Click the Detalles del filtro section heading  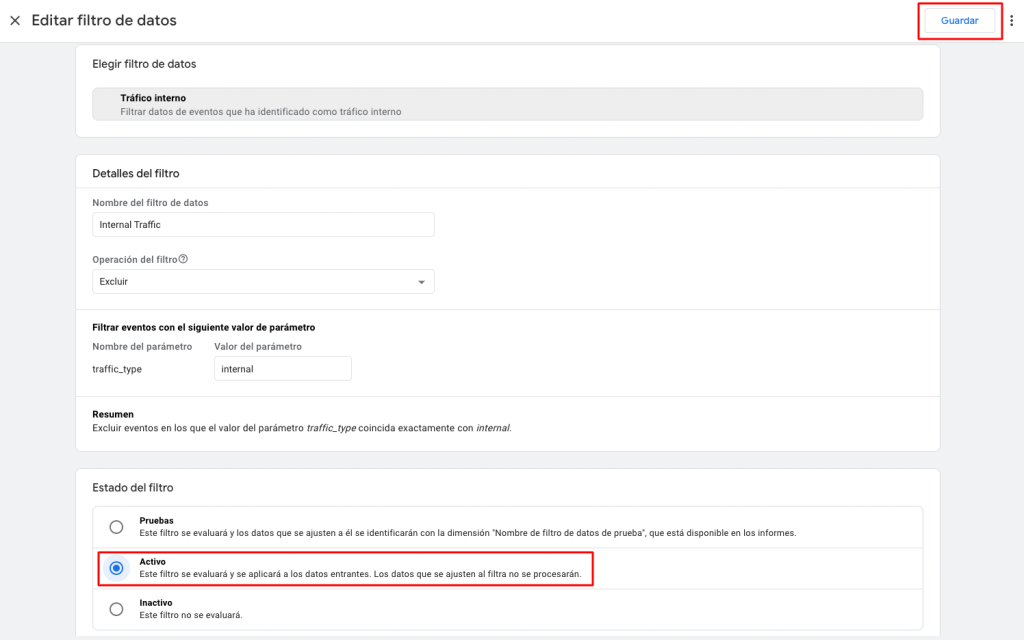[135, 174]
